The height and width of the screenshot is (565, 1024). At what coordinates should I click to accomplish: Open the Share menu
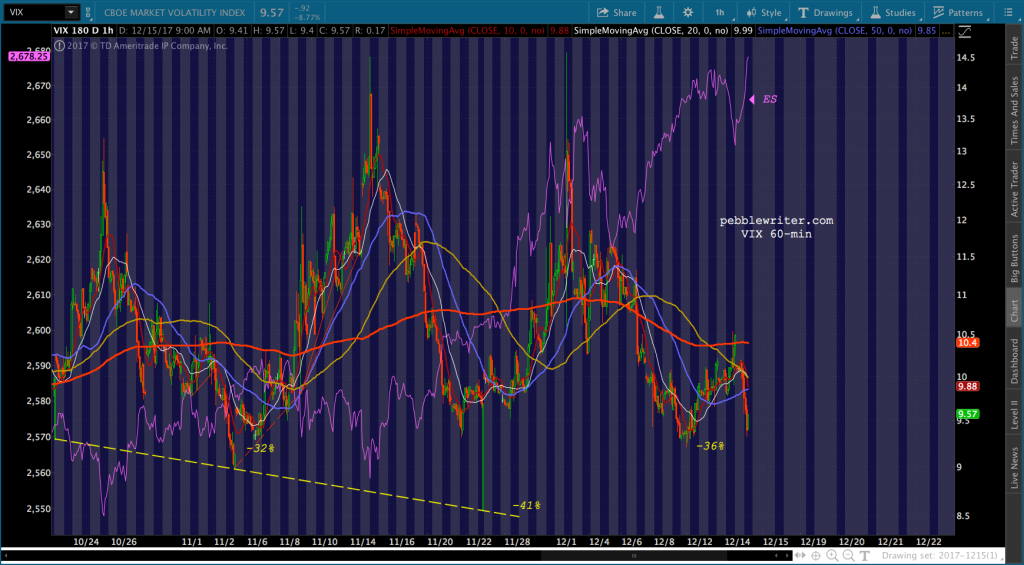615,12
